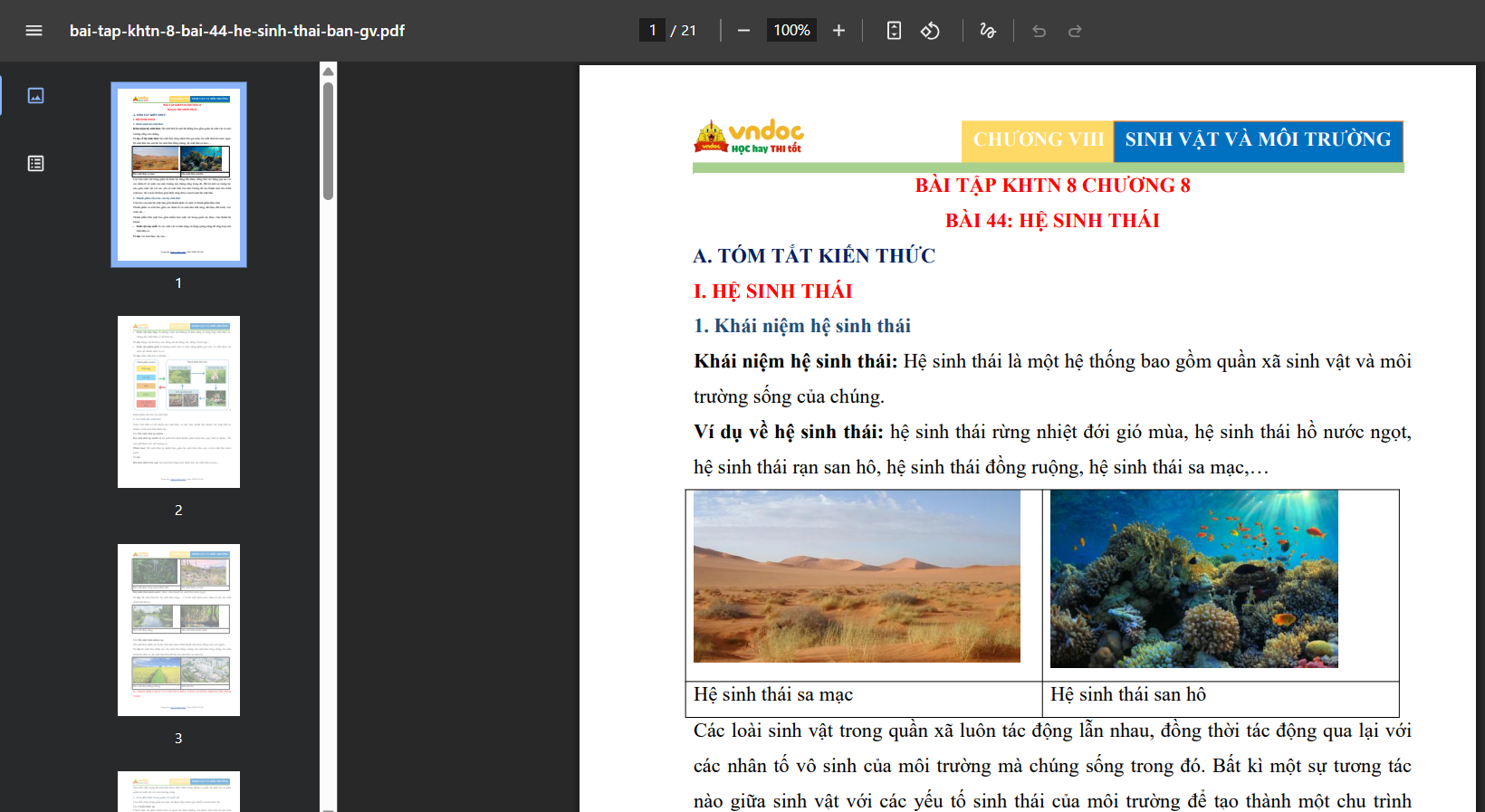
Task: Rotate the document counterclockwise
Action: click(930, 31)
